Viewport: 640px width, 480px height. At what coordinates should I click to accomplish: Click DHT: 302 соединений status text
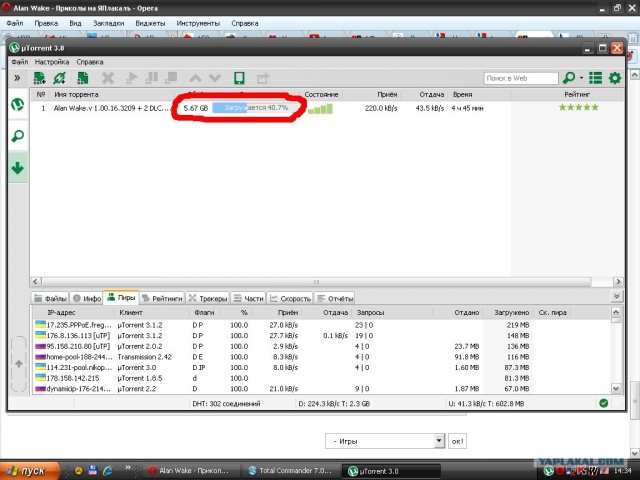226,404
